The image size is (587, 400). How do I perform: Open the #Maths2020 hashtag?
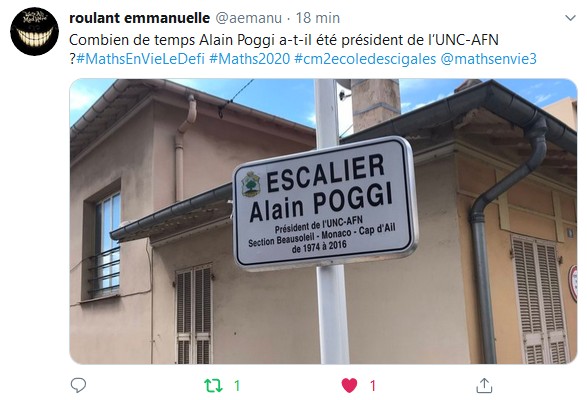pos(250,59)
